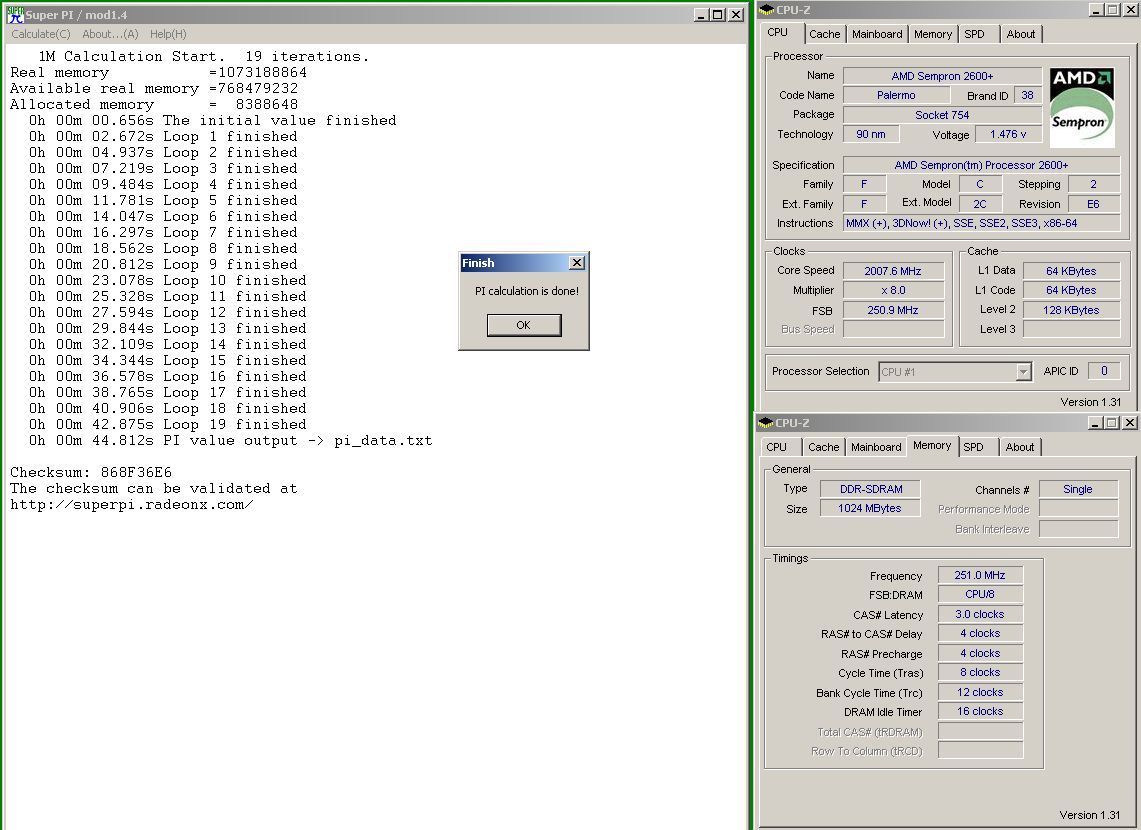Switch to SPD tab in upper CPU-Z
The image size is (1141, 830).
pos(974,34)
